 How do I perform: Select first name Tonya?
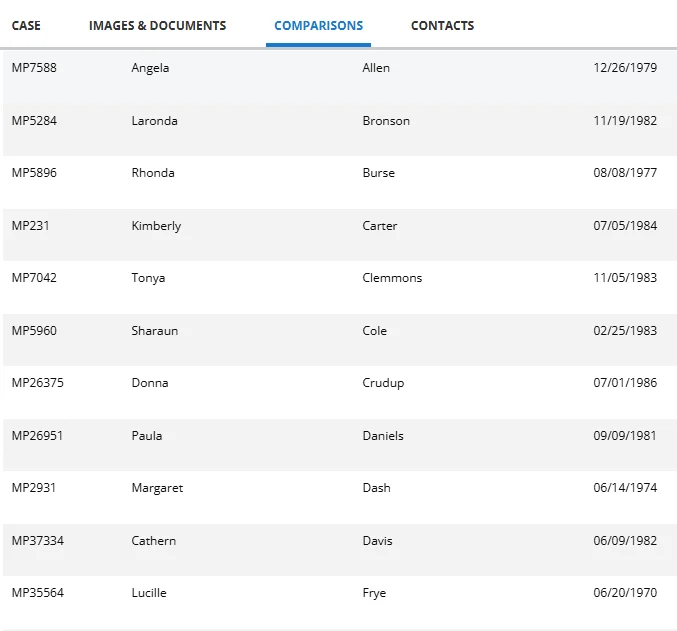148,278
